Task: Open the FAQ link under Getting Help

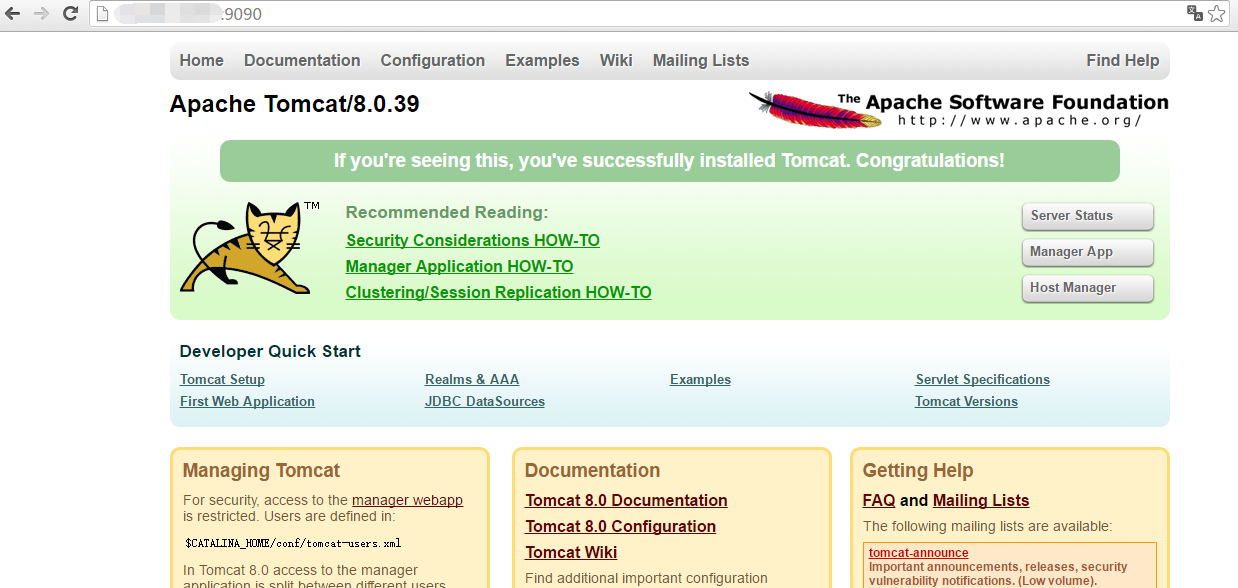Action: click(879, 500)
